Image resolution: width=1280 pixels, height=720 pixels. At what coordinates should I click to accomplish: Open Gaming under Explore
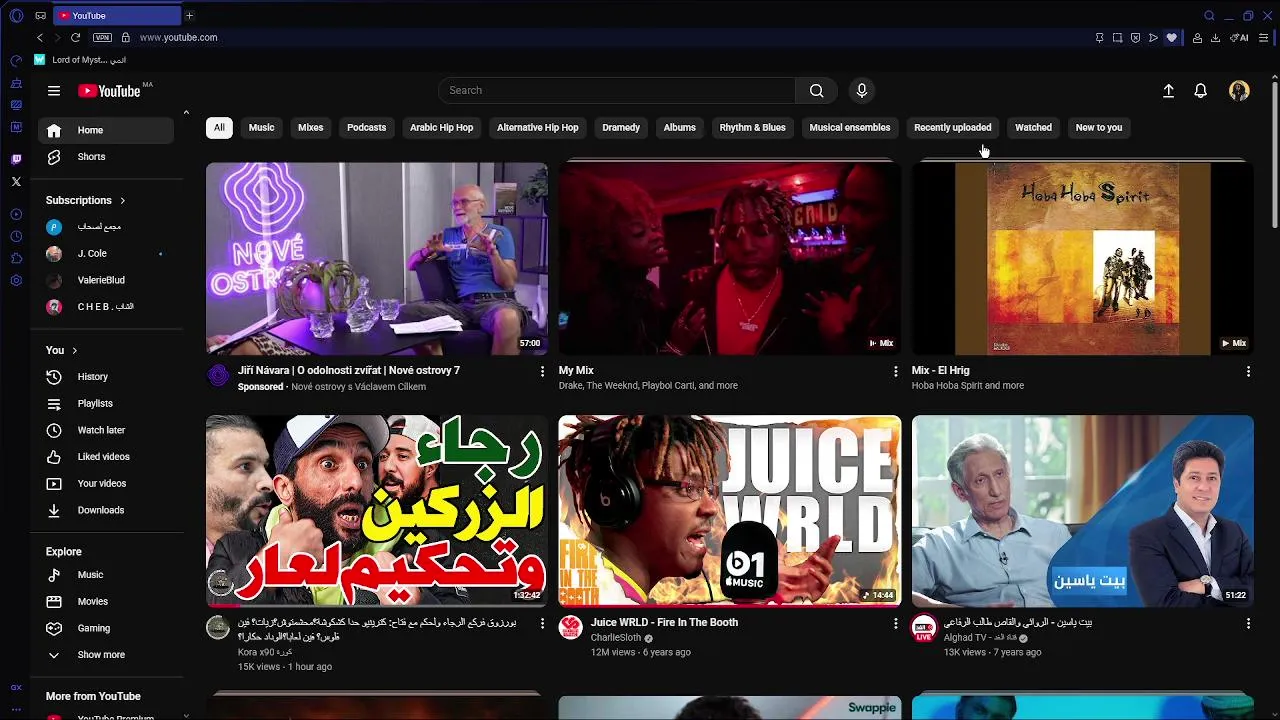coord(106,628)
